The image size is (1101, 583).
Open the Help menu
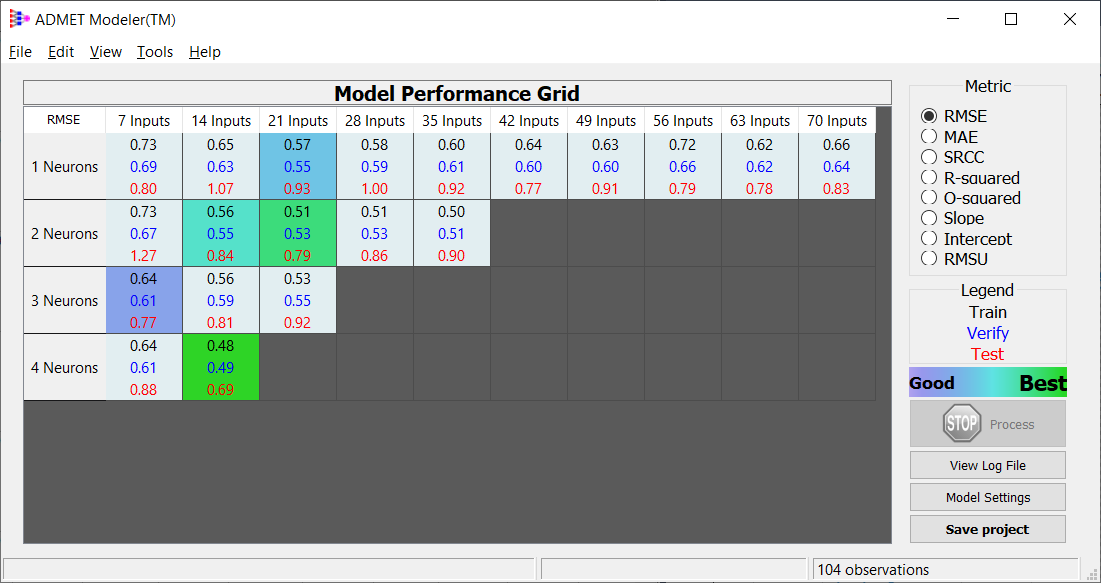point(205,52)
